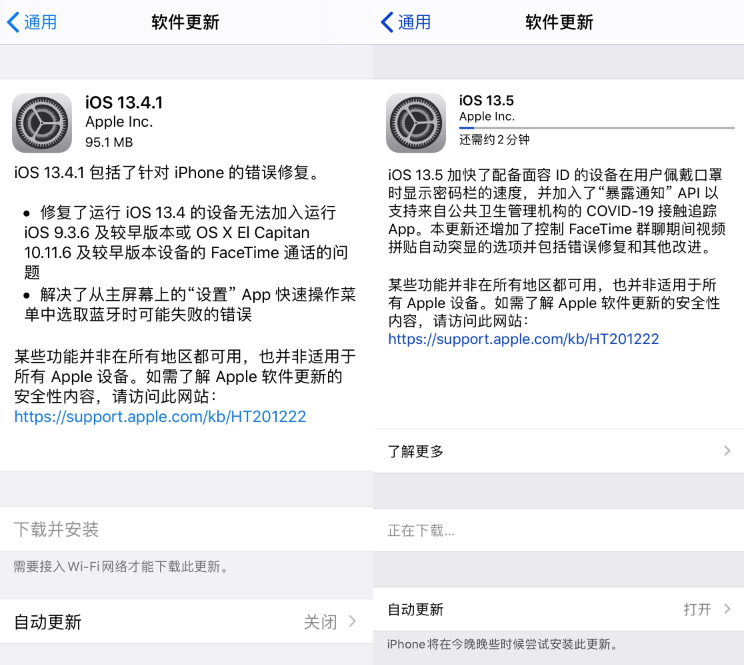
Task: Tap the 打开 auto-update value
Action: coord(697,609)
